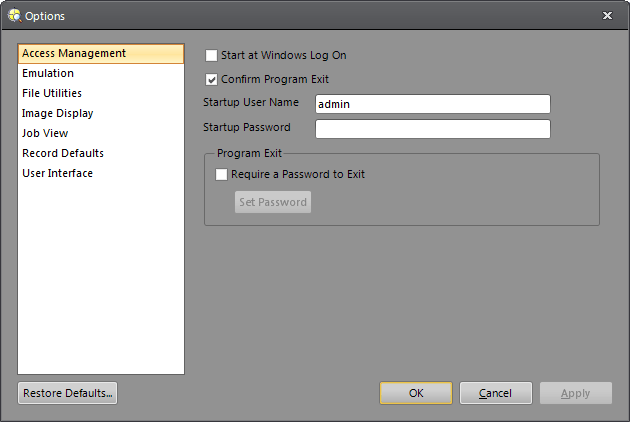Tick Require a Password to Exit
630x422 pixels.
pos(222,174)
